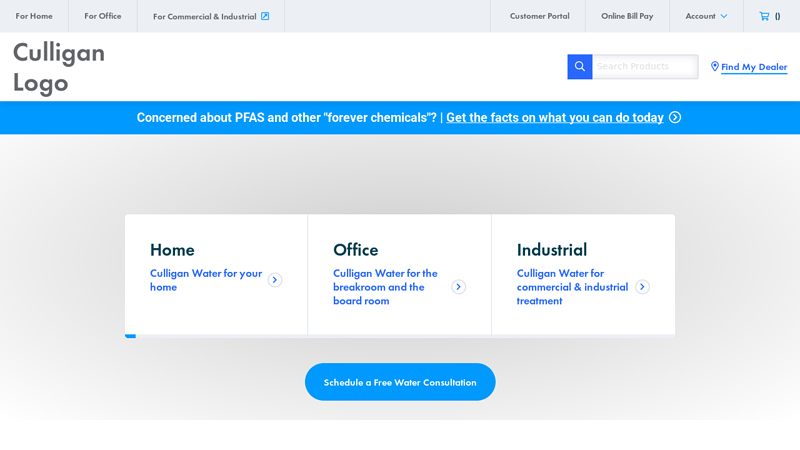Viewport: 800px width, 450px height.
Task: Go to Customer Portal
Action: pos(539,16)
